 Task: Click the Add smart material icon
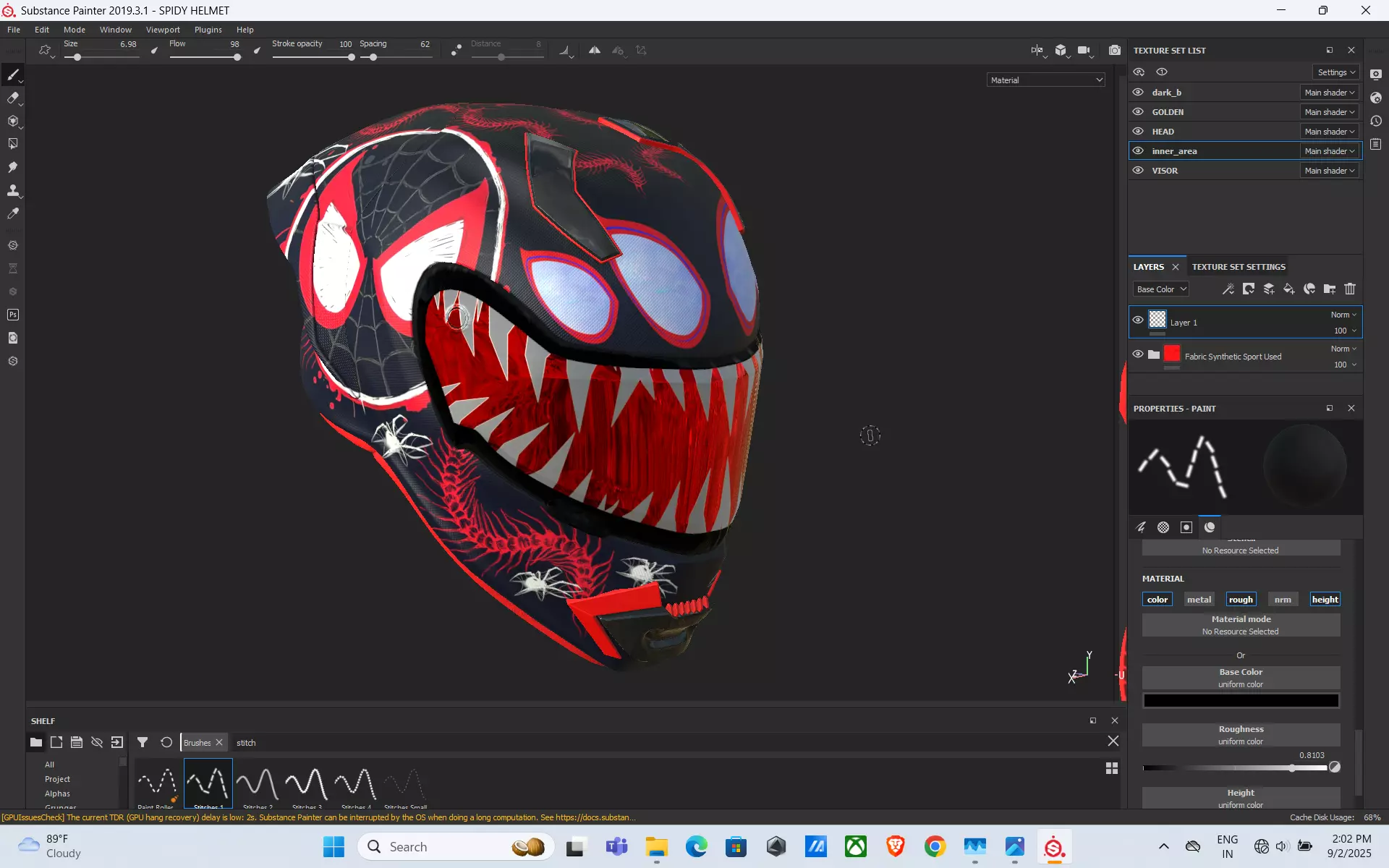(1309, 289)
